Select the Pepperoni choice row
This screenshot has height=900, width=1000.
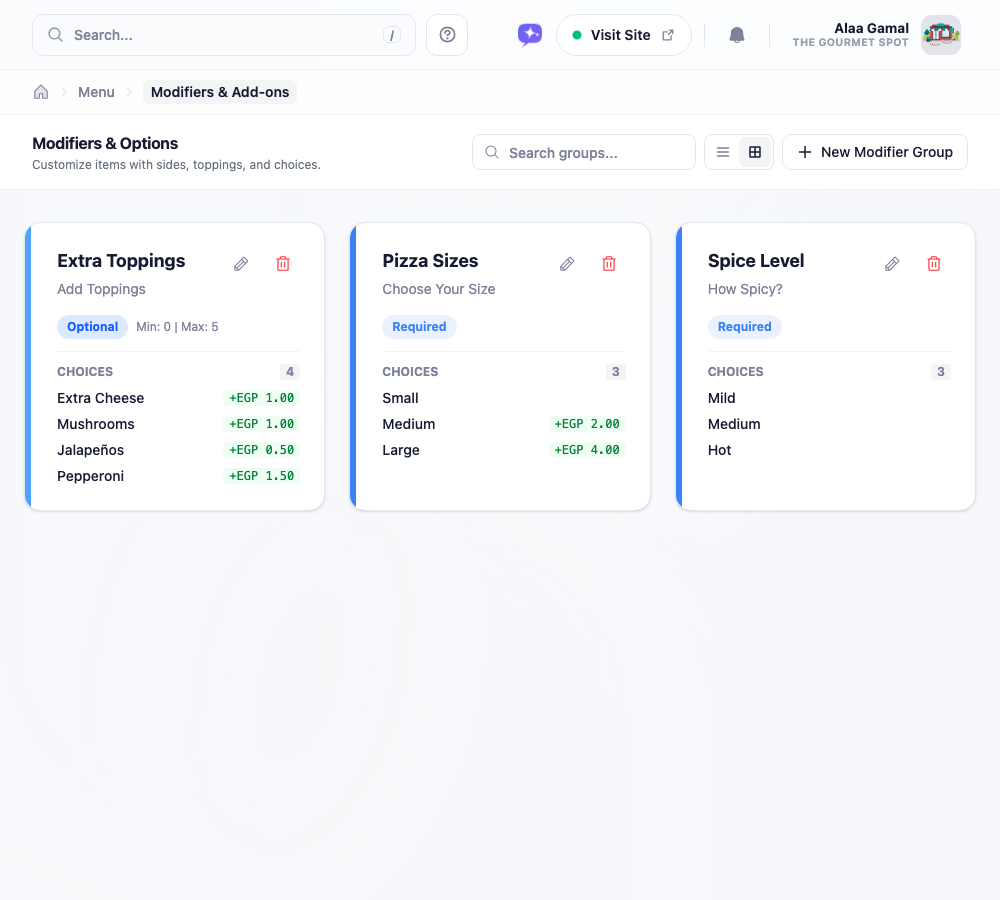(179, 476)
